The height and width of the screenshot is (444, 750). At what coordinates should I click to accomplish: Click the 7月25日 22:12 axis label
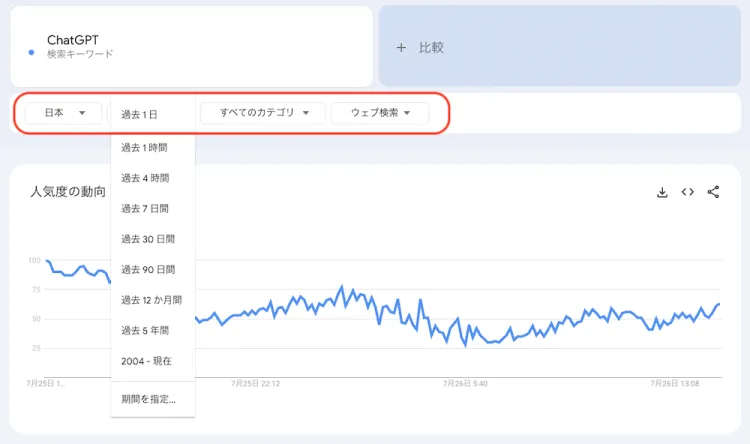click(x=255, y=384)
